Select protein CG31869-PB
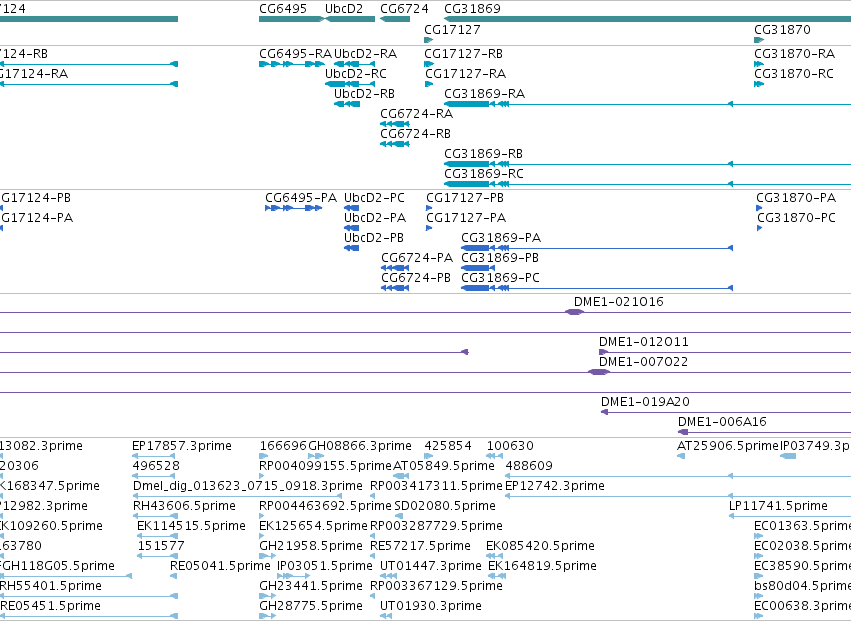Viewport: 851px width, 621px height. click(x=500, y=258)
